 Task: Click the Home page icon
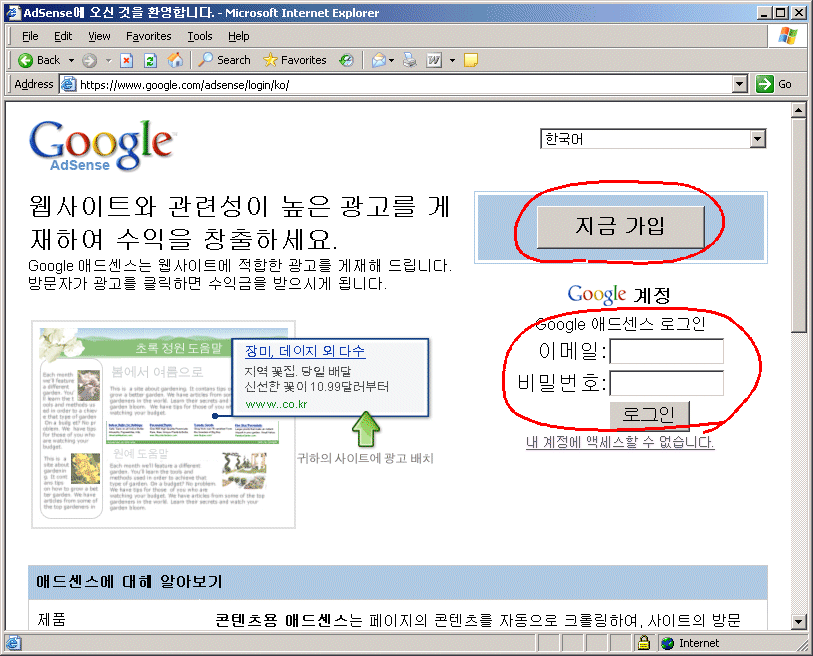(x=175, y=60)
